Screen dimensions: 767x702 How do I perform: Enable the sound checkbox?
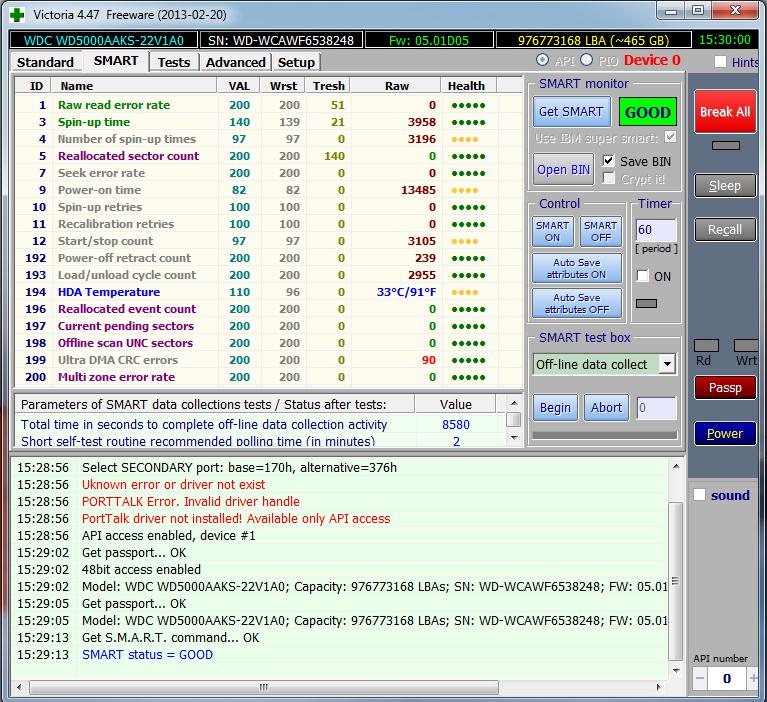(699, 495)
